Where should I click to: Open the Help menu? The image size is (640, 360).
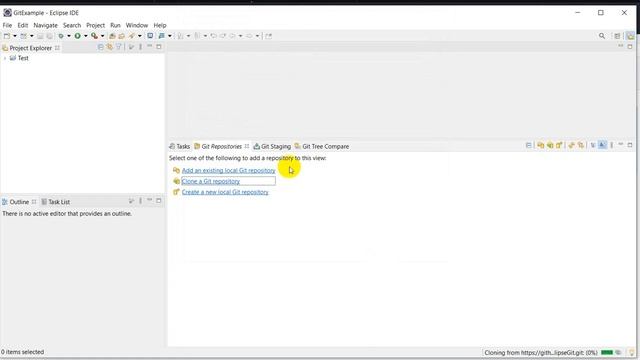pos(160,25)
